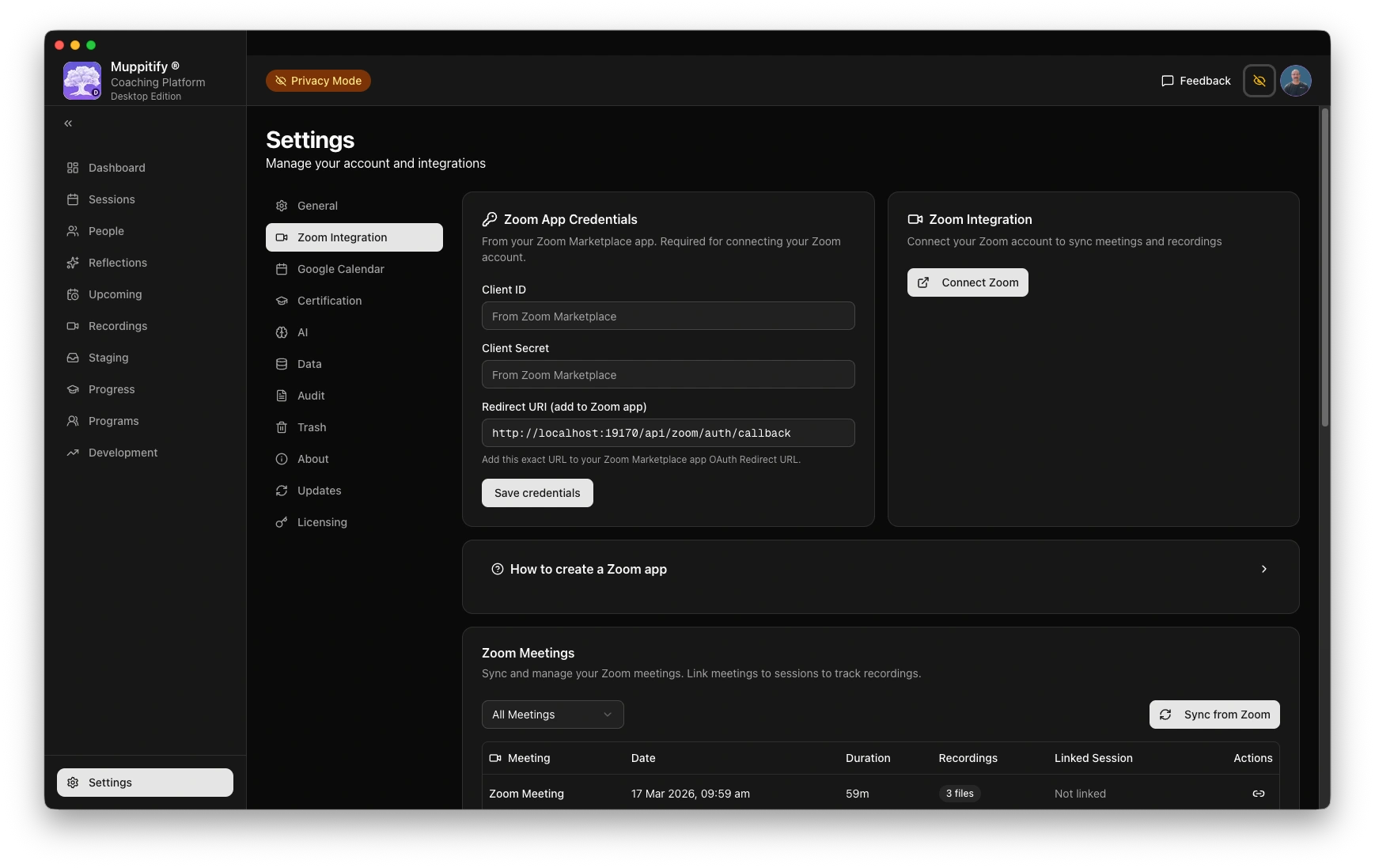This screenshot has height=868, width=1375.
Task: Focus the Client ID input field
Action: tap(668, 316)
